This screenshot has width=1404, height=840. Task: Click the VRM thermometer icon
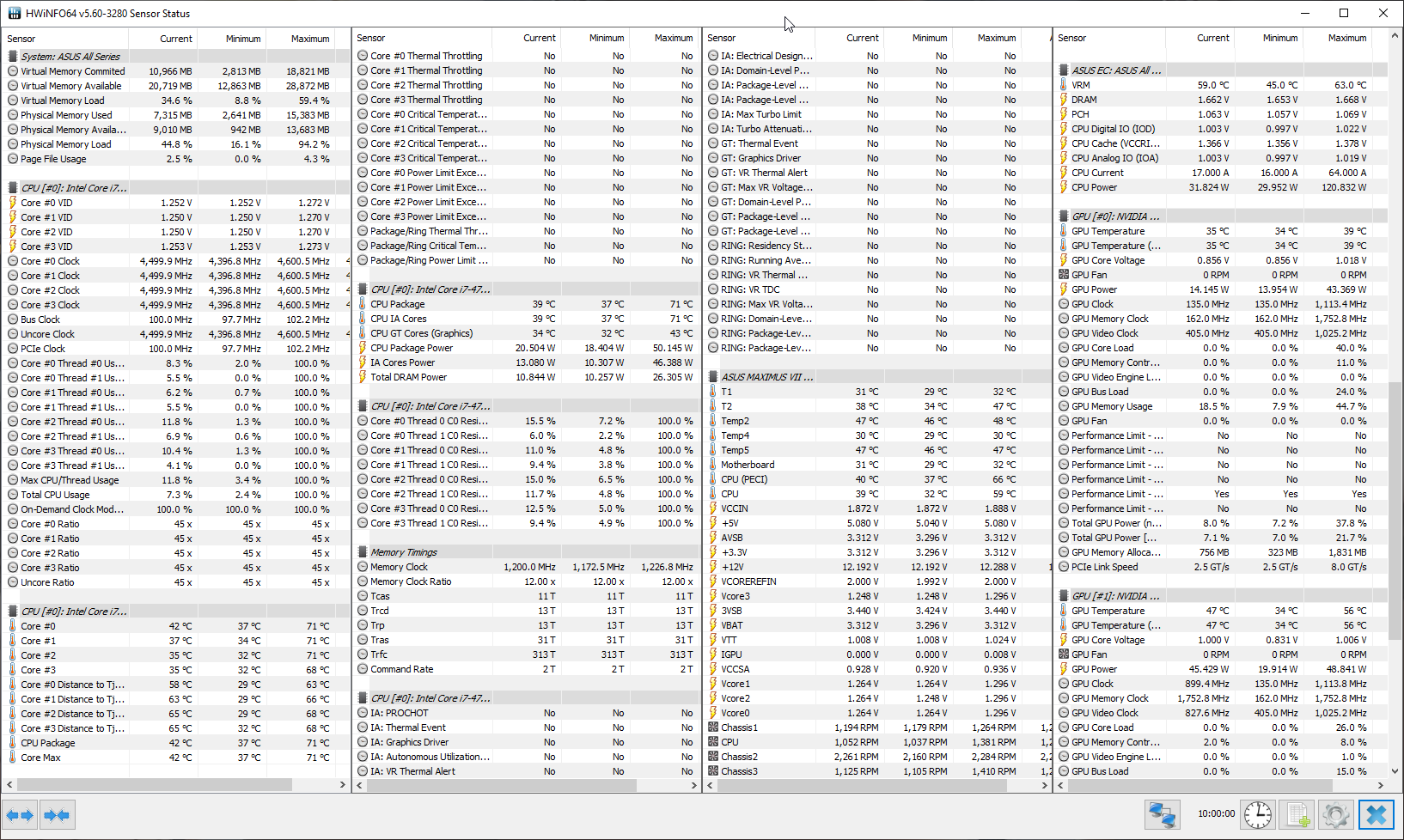click(1064, 85)
